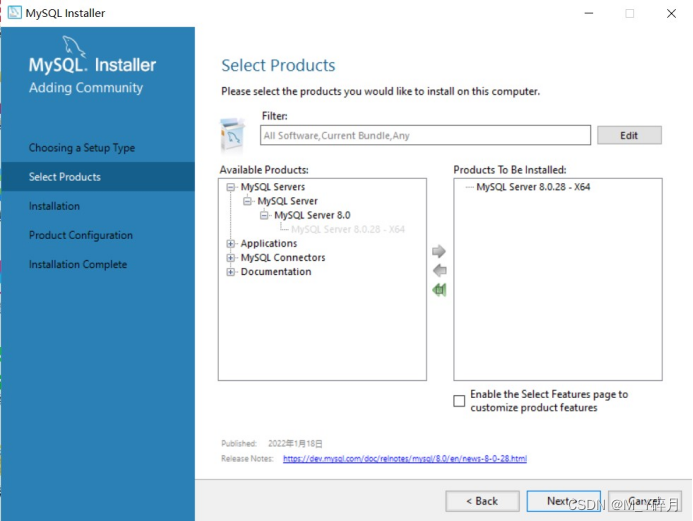Click the Select Products page heading
The image size is (693, 521).
(x=278, y=65)
